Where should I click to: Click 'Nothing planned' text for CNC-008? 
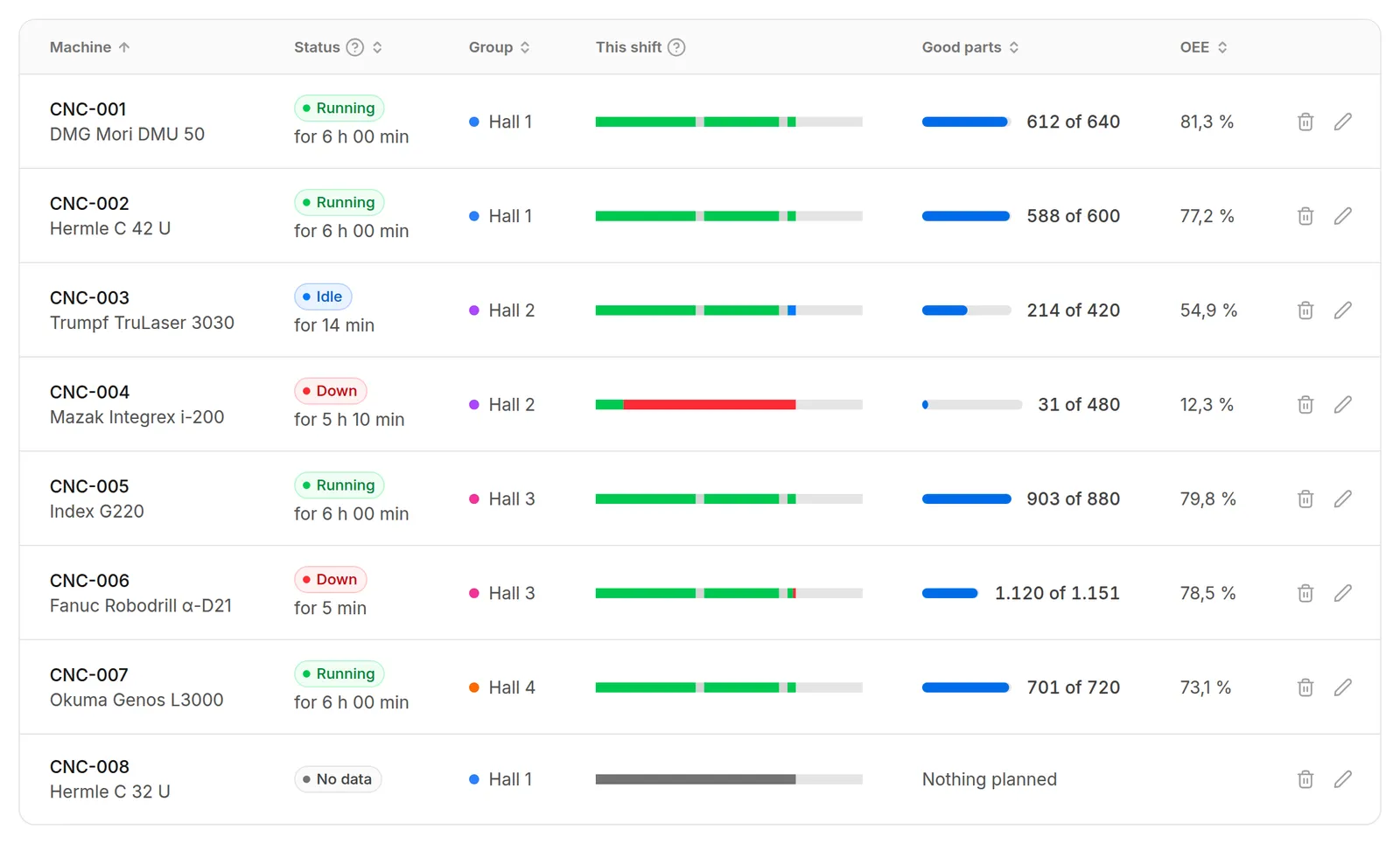click(x=990, y=779)
